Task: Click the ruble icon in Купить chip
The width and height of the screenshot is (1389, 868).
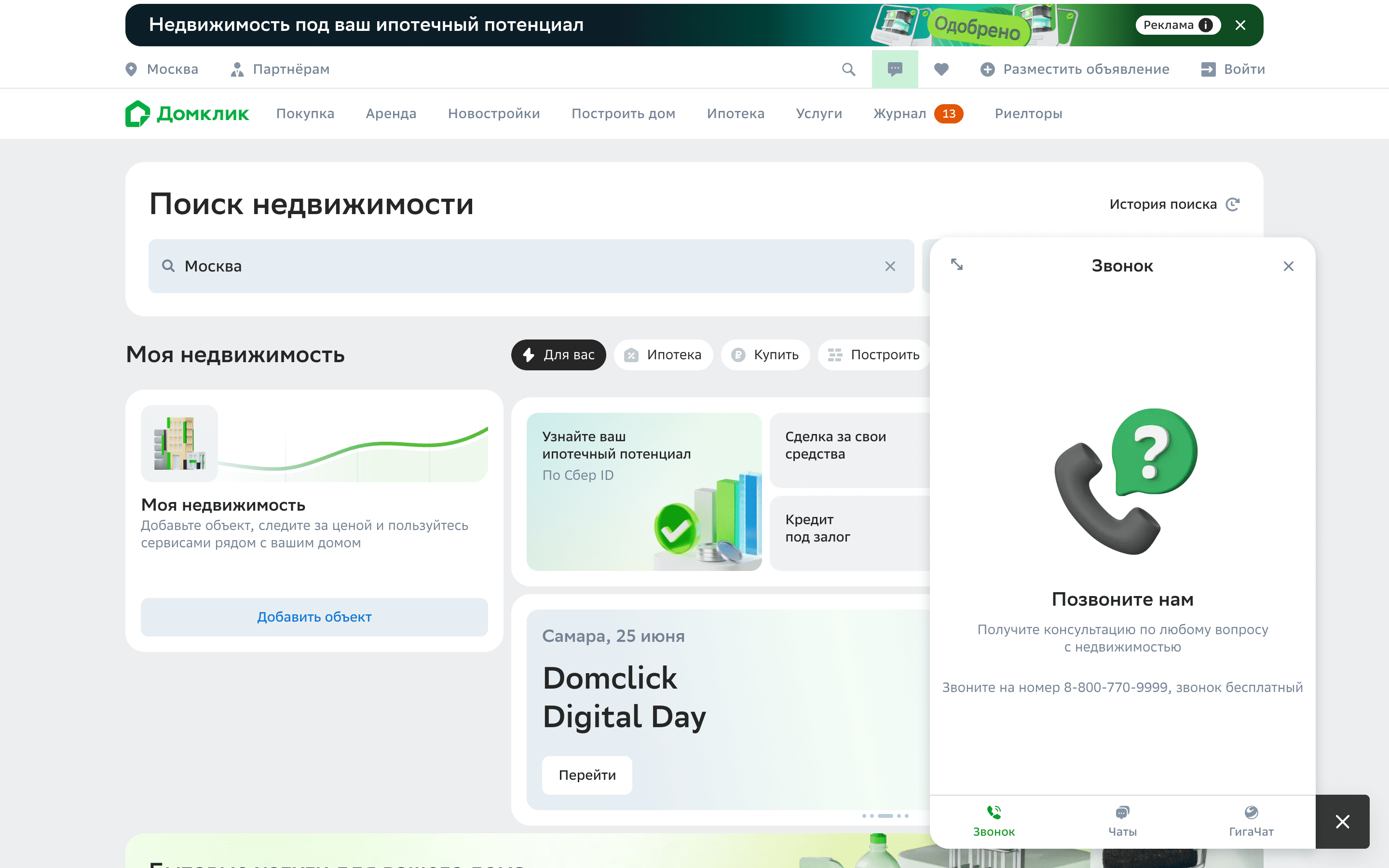Action: click(x=738, y=355)
